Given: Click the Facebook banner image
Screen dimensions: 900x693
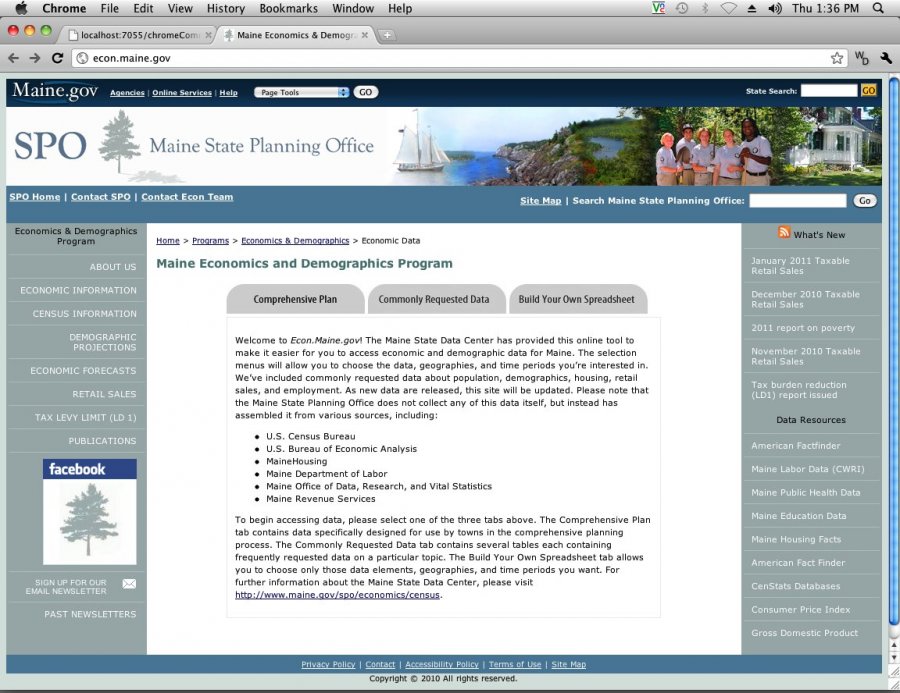Looking at the screenshot, I should coord(90,512).
